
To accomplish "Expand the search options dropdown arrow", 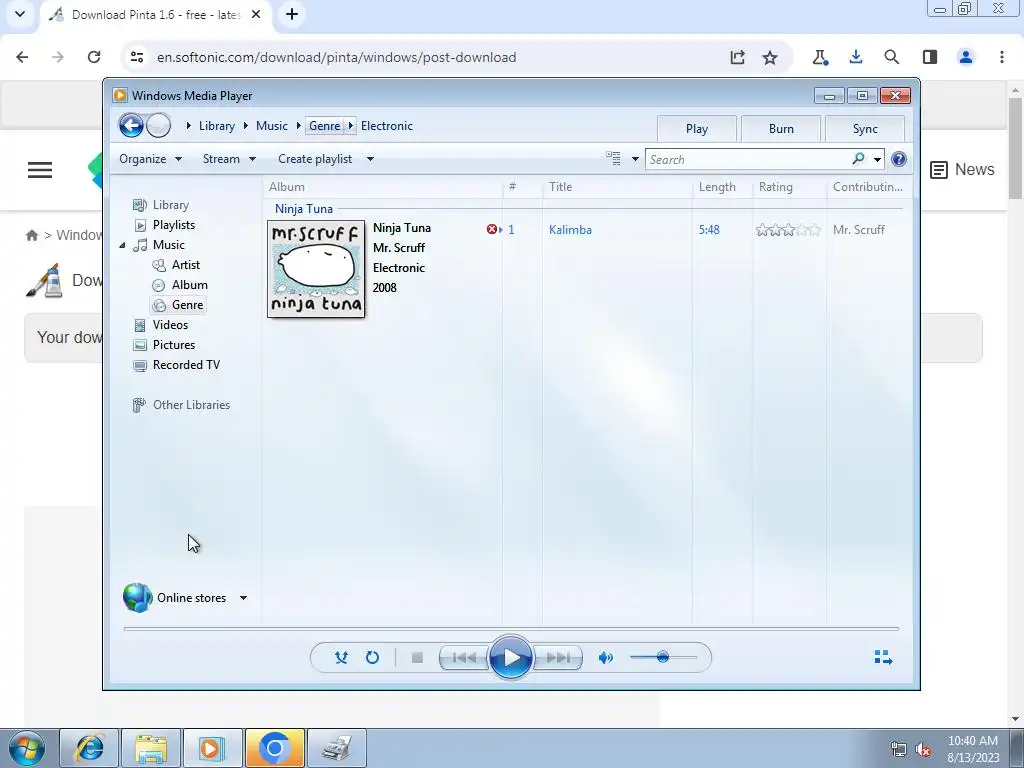I will point(877,159).
